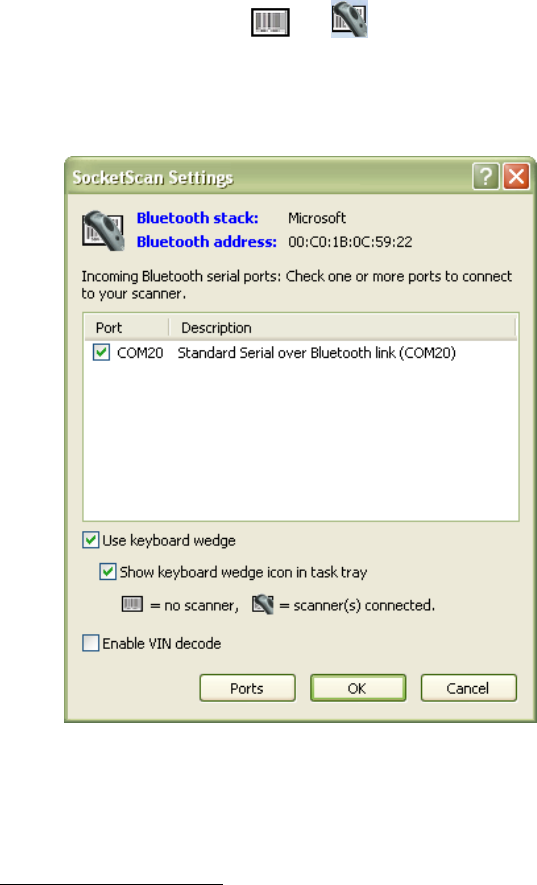
Task: Sort by the Port column header
Action: coord(127,328)
